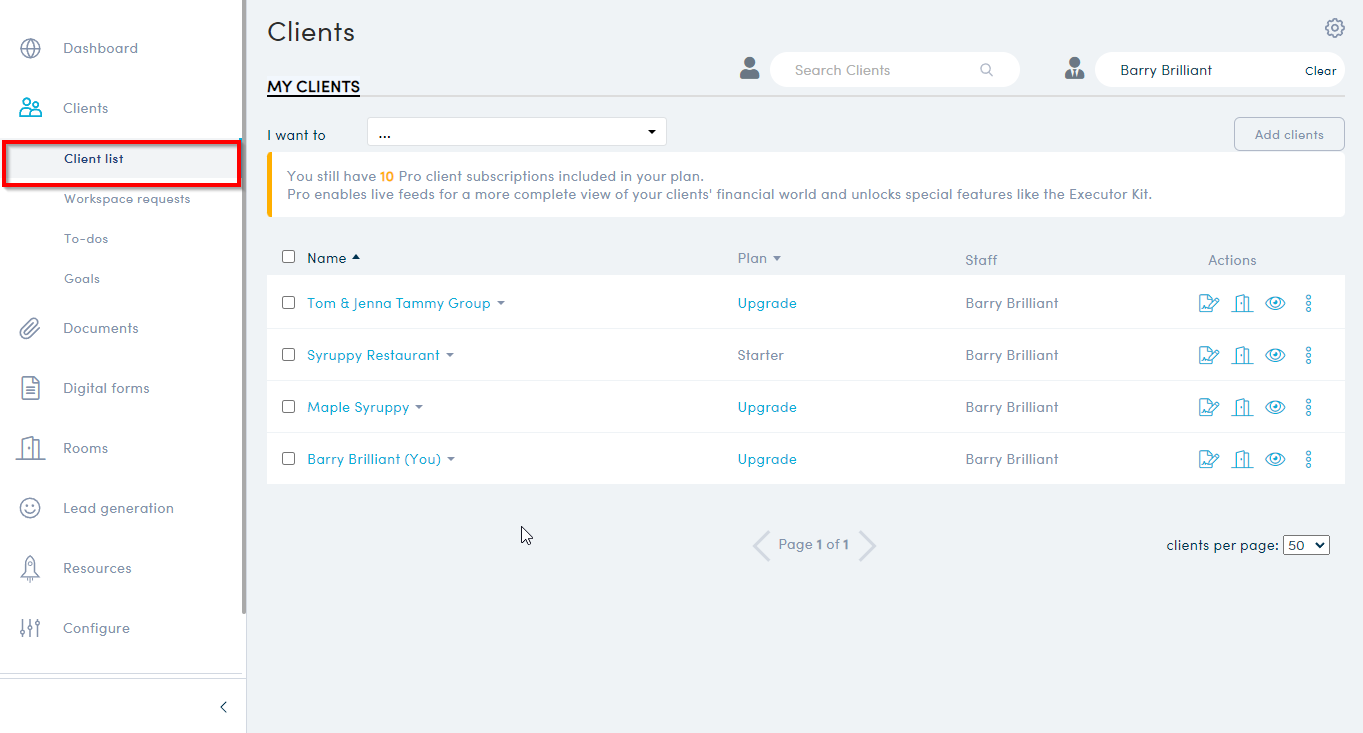Image resolution: width=1363 pixels, height=733 pixels.
Task: Tick the select-all checkbox in table header
Action: (x=289, y=257)
